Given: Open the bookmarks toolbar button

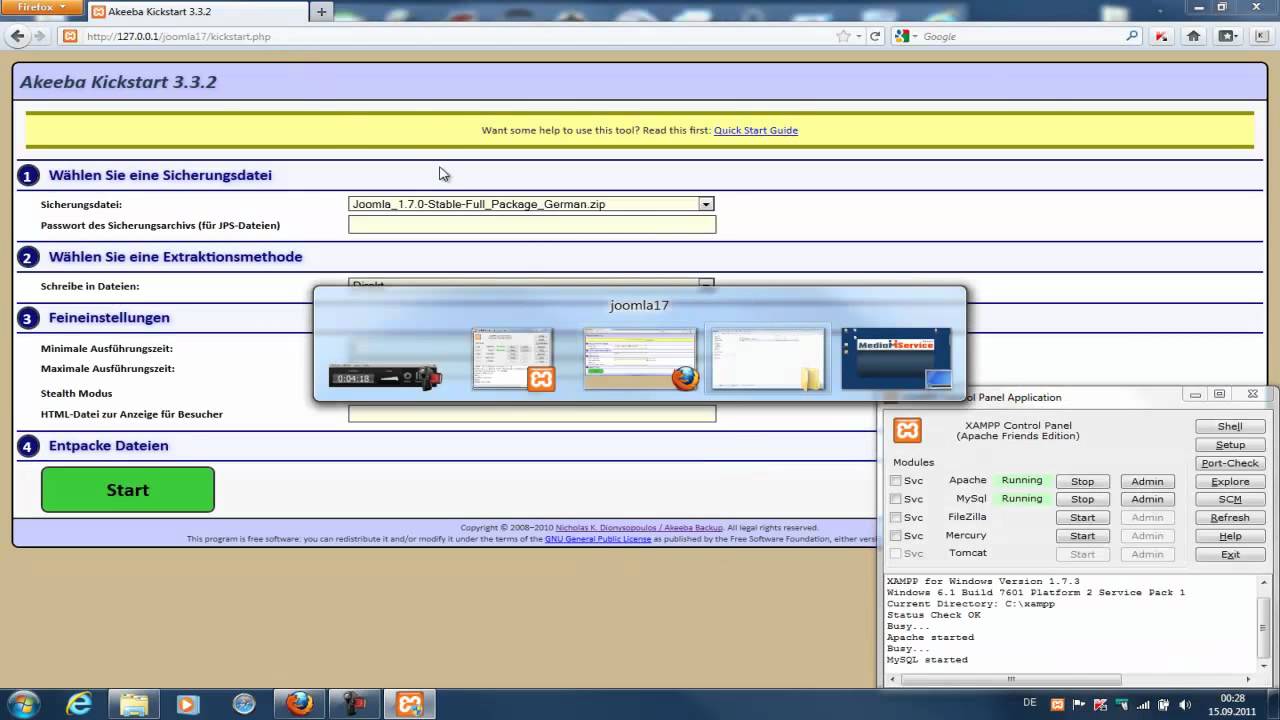Looking at the screenshot, I should 1226,36.
